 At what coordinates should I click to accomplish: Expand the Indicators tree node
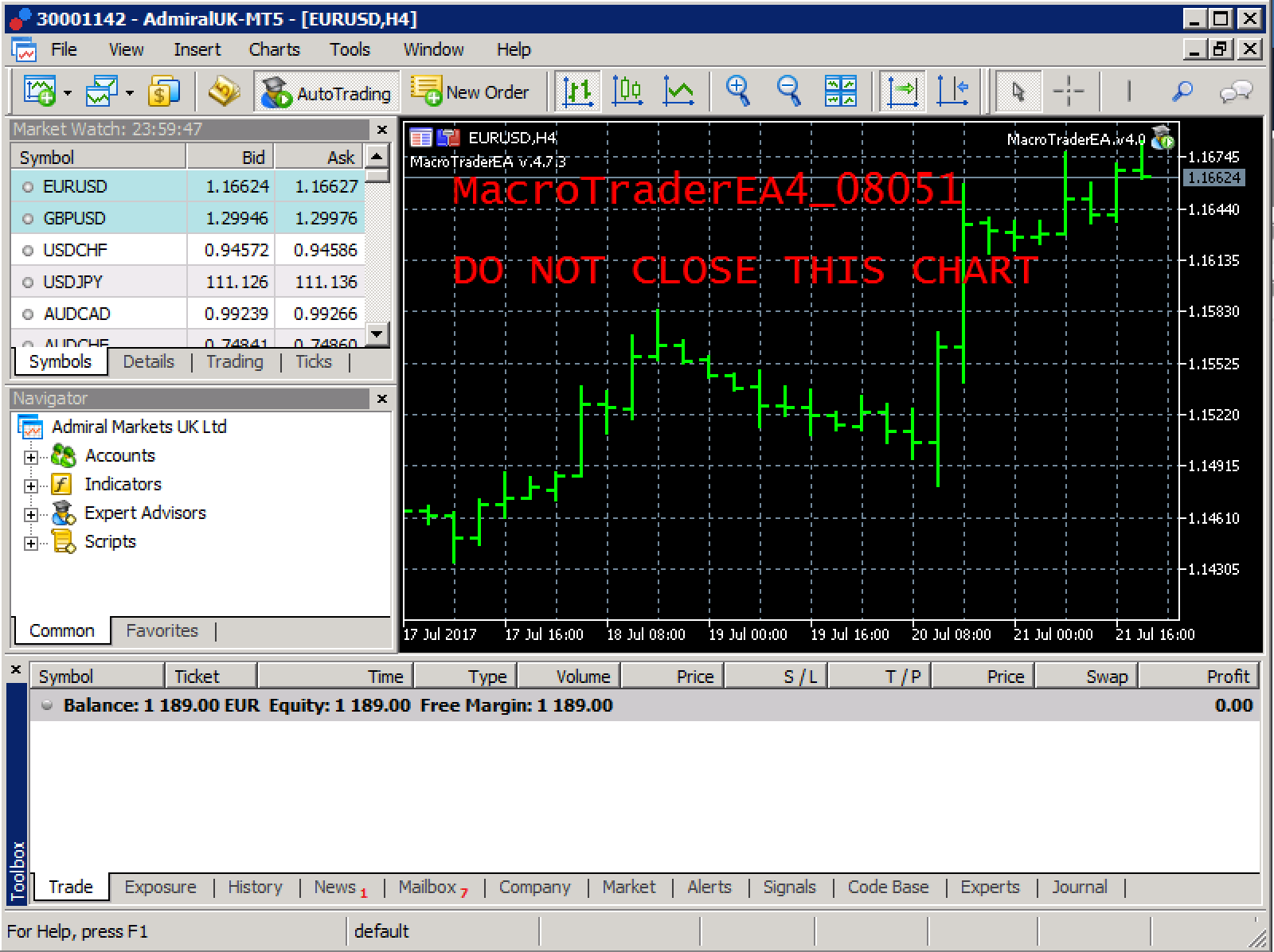click(x=30, y=486)
